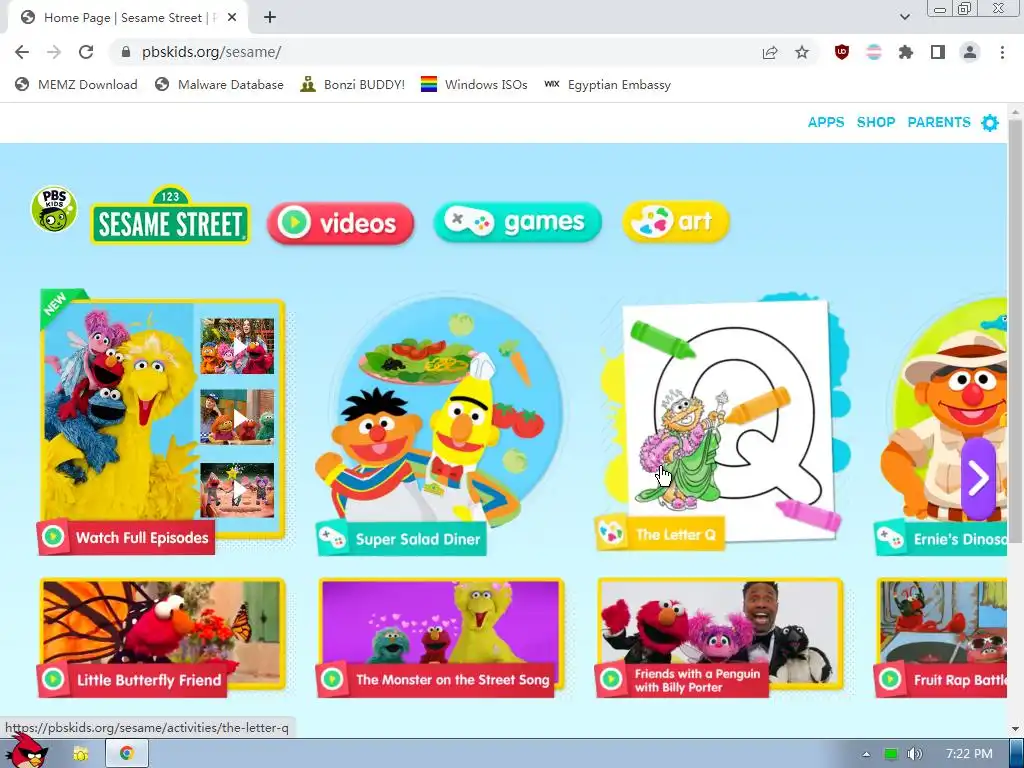Click the green battery tray icon
The height and width of the screenshot is (768, 1024).
891,754
